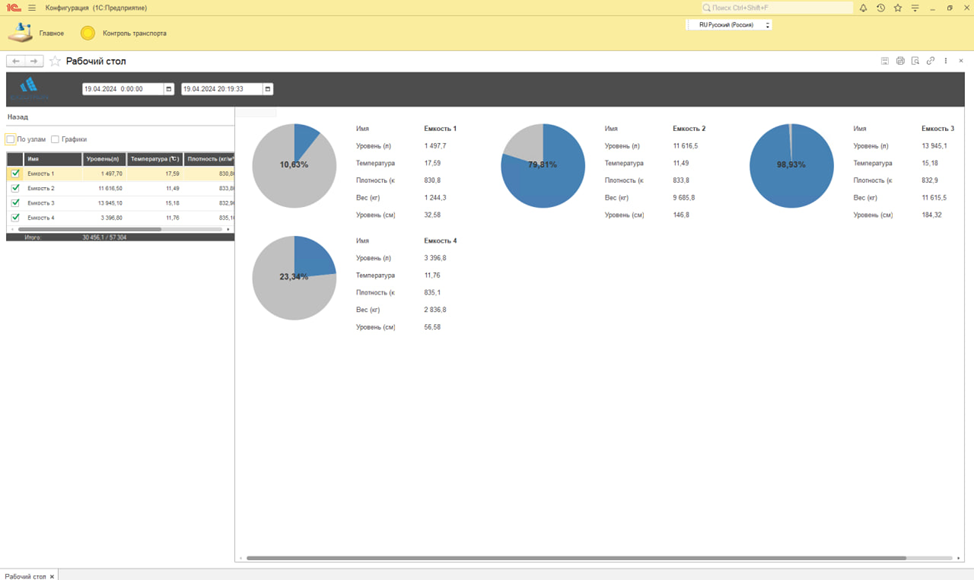Screen dimensions: 974x580
Task: Sort by the Температура column header
Action: point(155,159)
